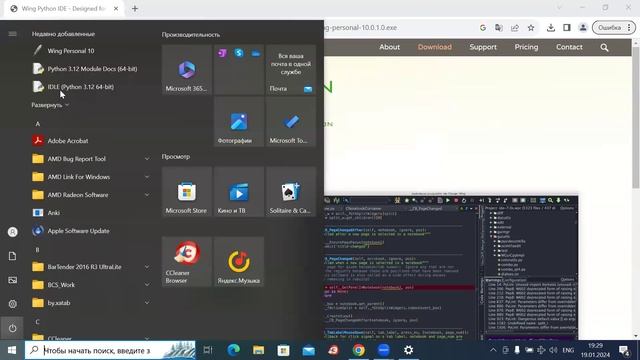Show hidden tray icons chevron
This screenshot has height=360, width=640.
(x=493, y=350)
